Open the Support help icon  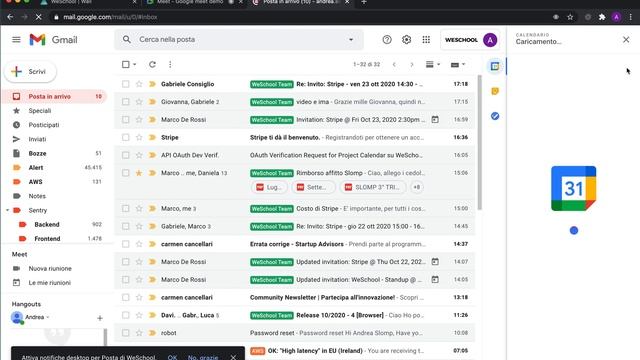click(x=387, y=40)
